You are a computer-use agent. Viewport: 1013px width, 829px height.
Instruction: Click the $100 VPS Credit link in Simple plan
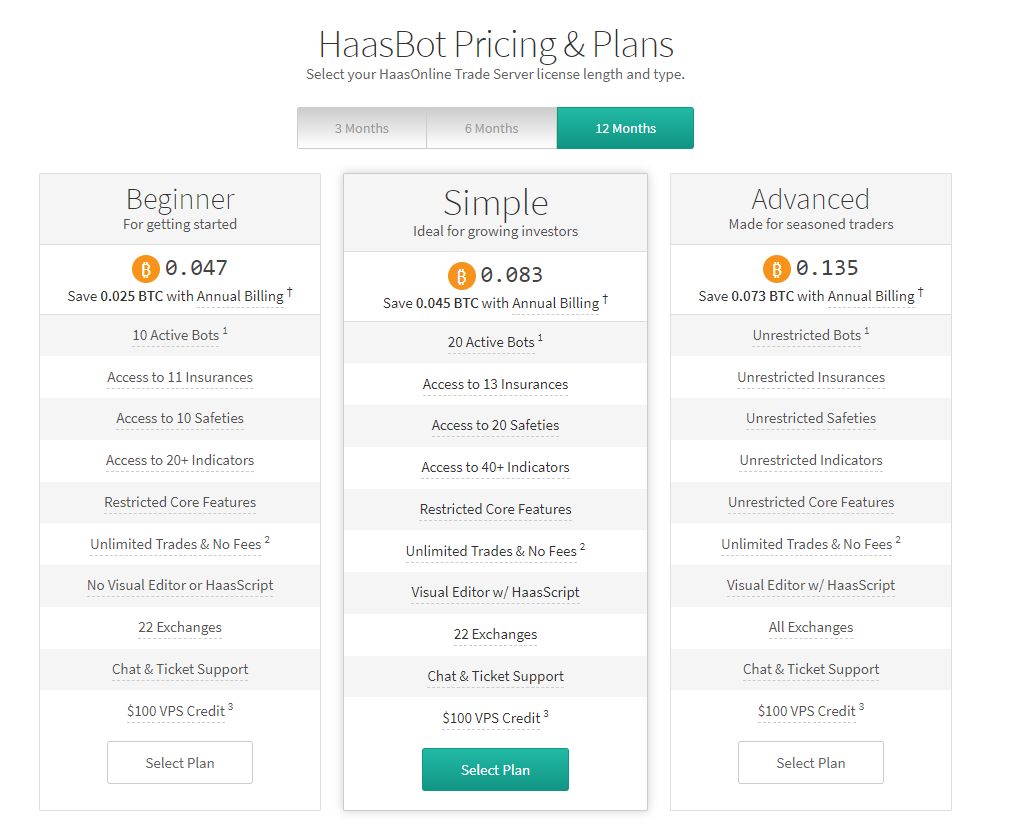[492, 718]
